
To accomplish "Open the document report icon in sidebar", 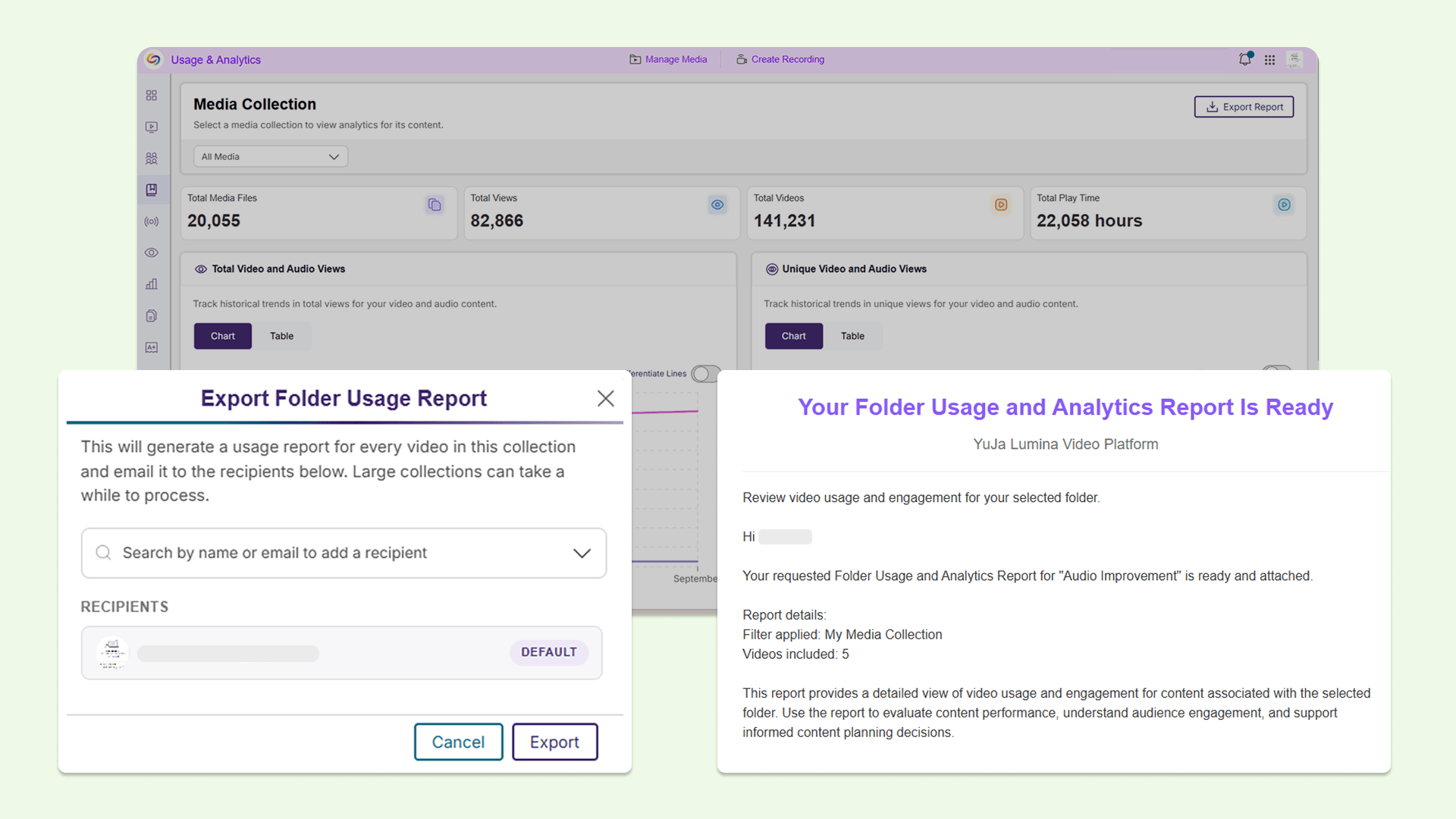I will click(x=152, y=315).
